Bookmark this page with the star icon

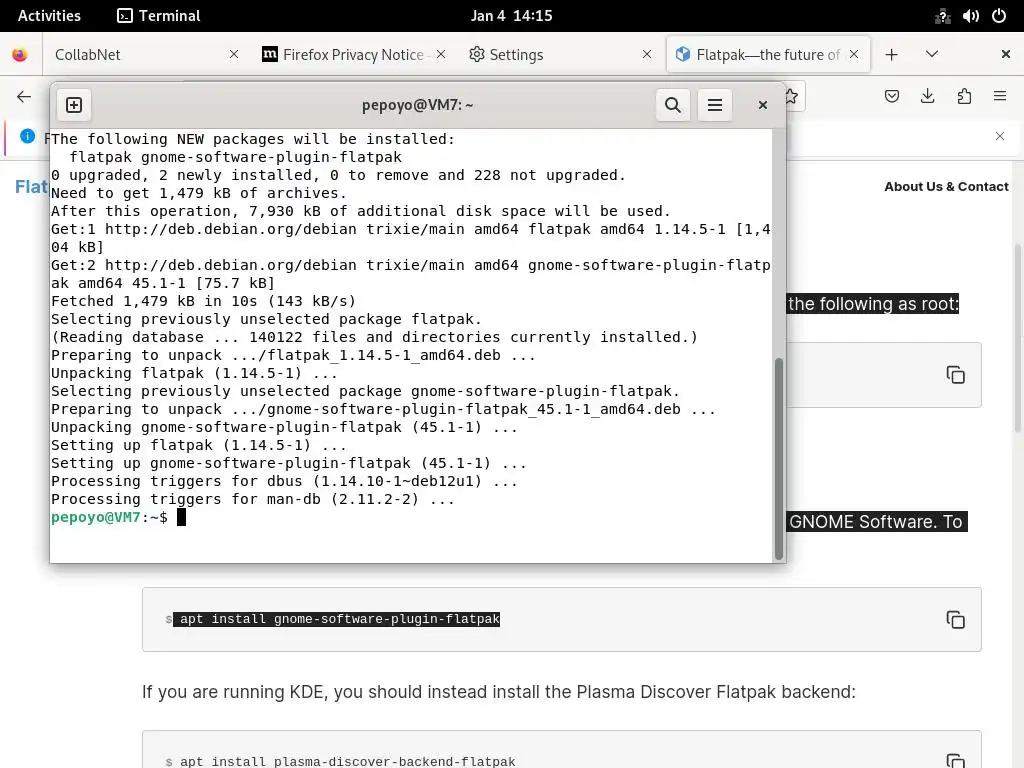[x=792, y=97]
